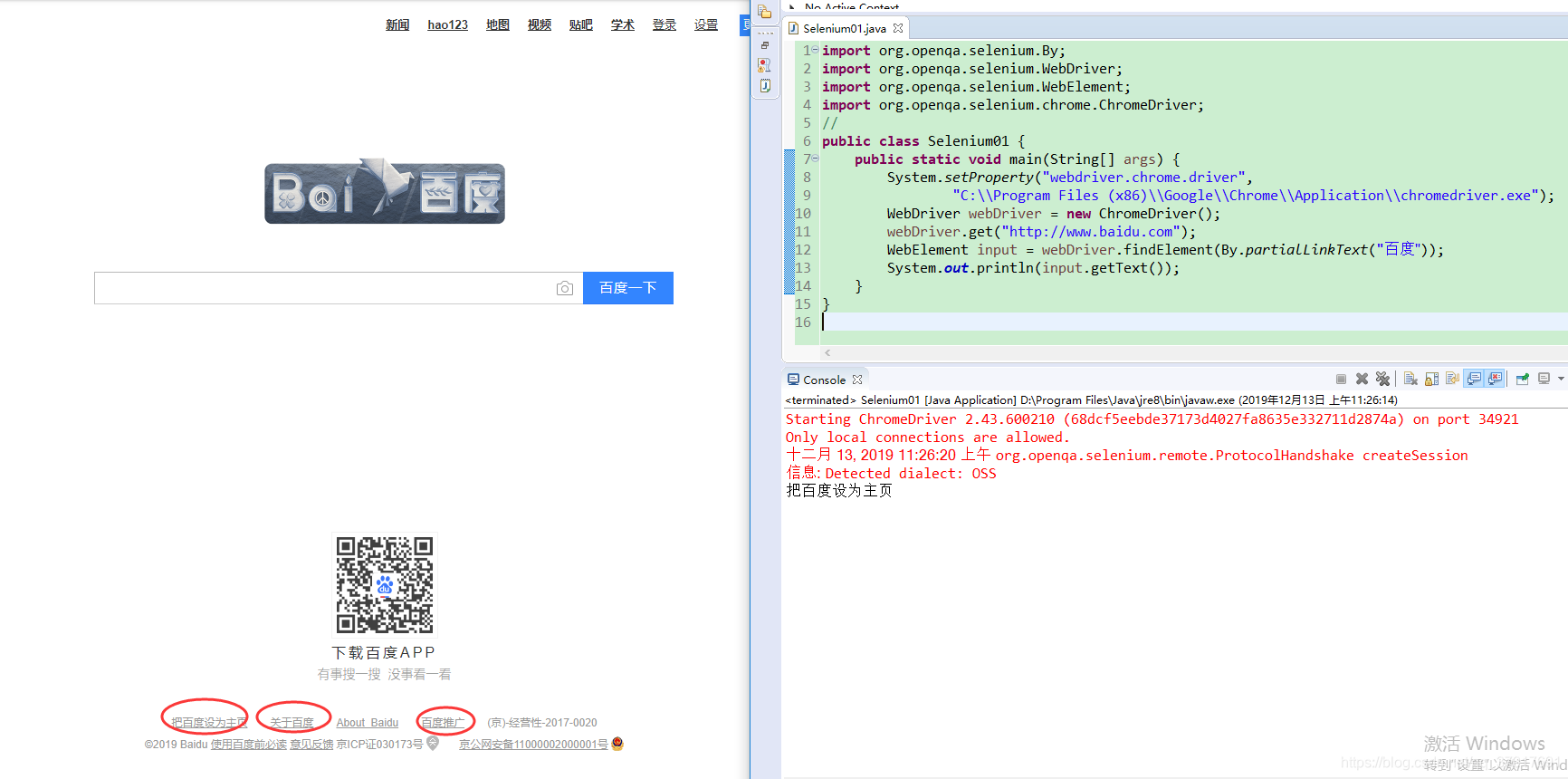Click the webDriver.get baidu.com code line

click(x=1041, y=232)
